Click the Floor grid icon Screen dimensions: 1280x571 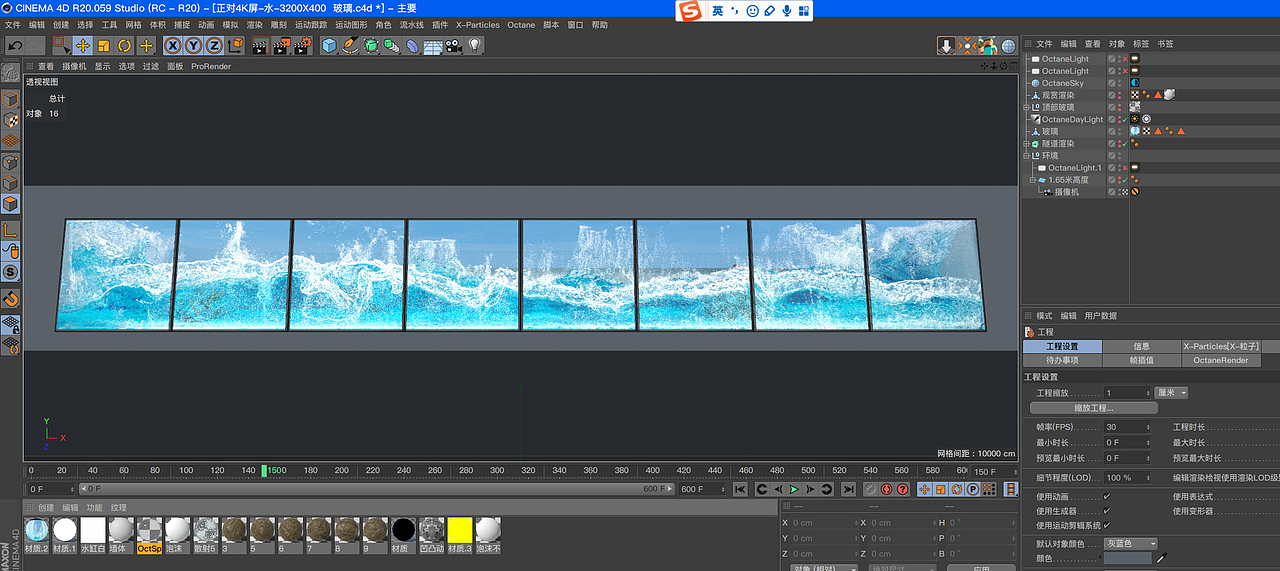pyautogui.click(x=433, y=46)
